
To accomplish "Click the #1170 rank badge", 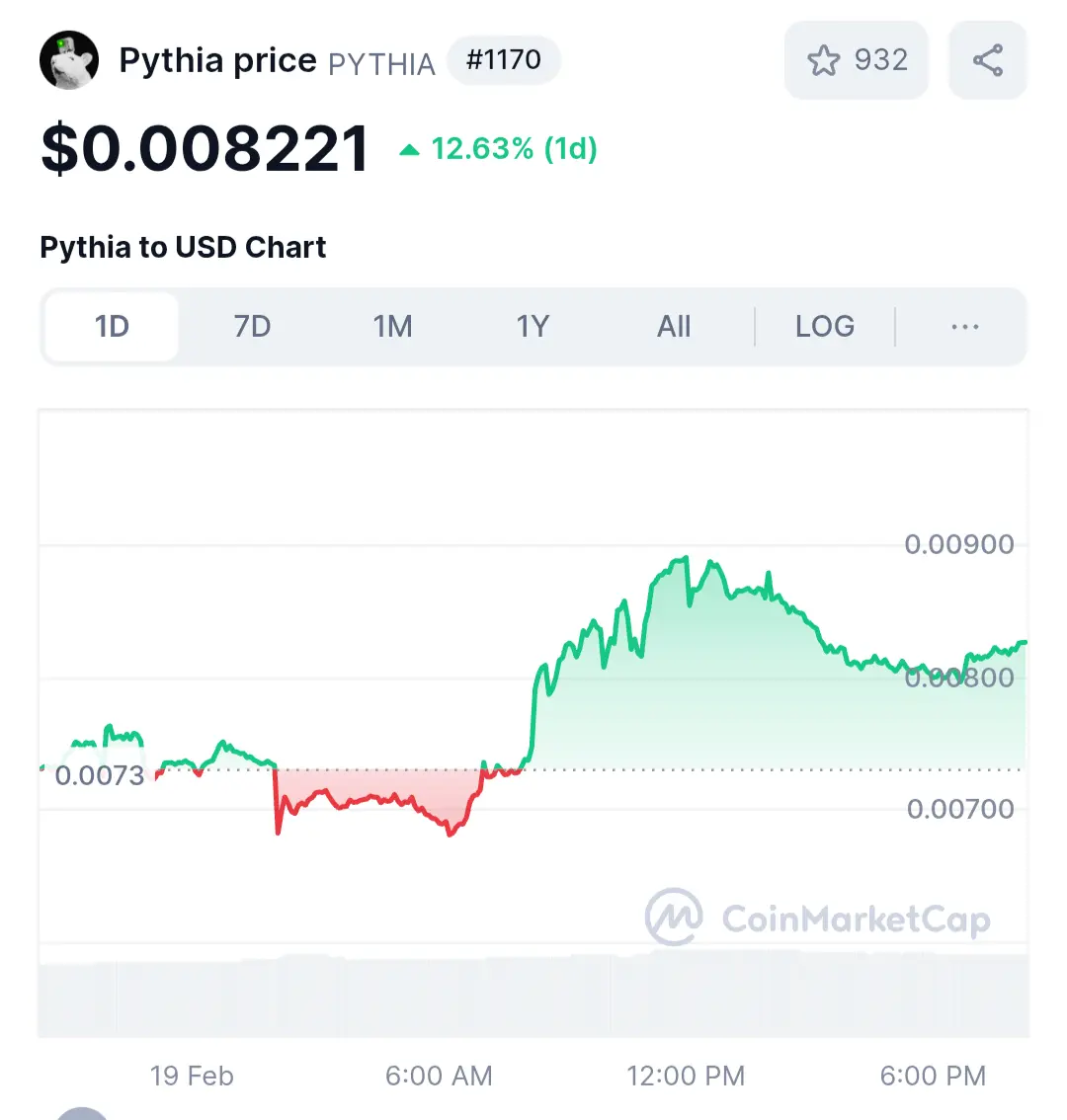I will tap(504, 60).
